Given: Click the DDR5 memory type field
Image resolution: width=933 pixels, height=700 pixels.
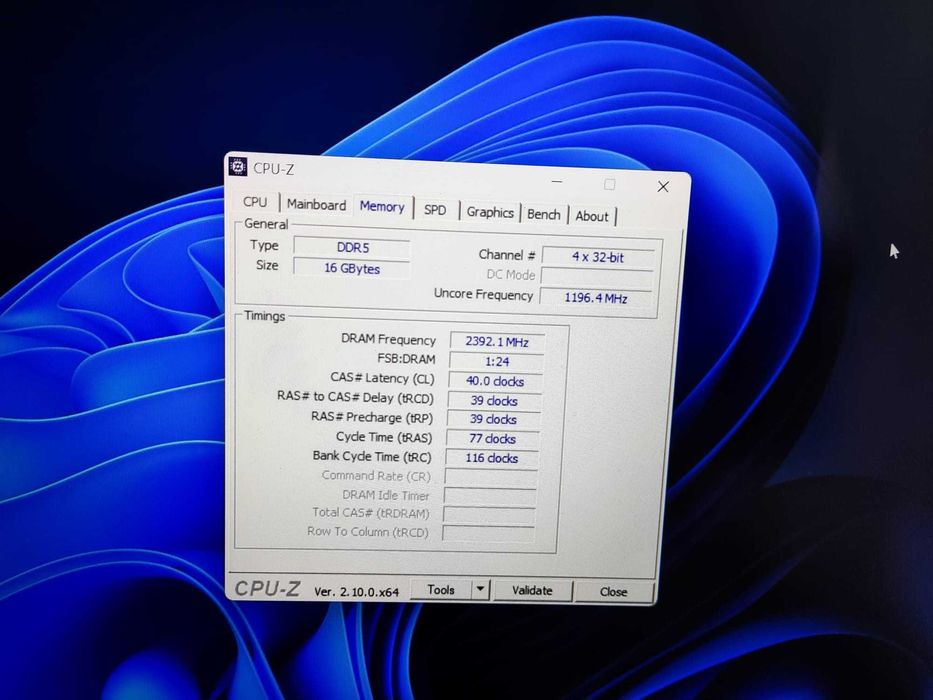Looking at the screenshot, I should coord(352,247).
